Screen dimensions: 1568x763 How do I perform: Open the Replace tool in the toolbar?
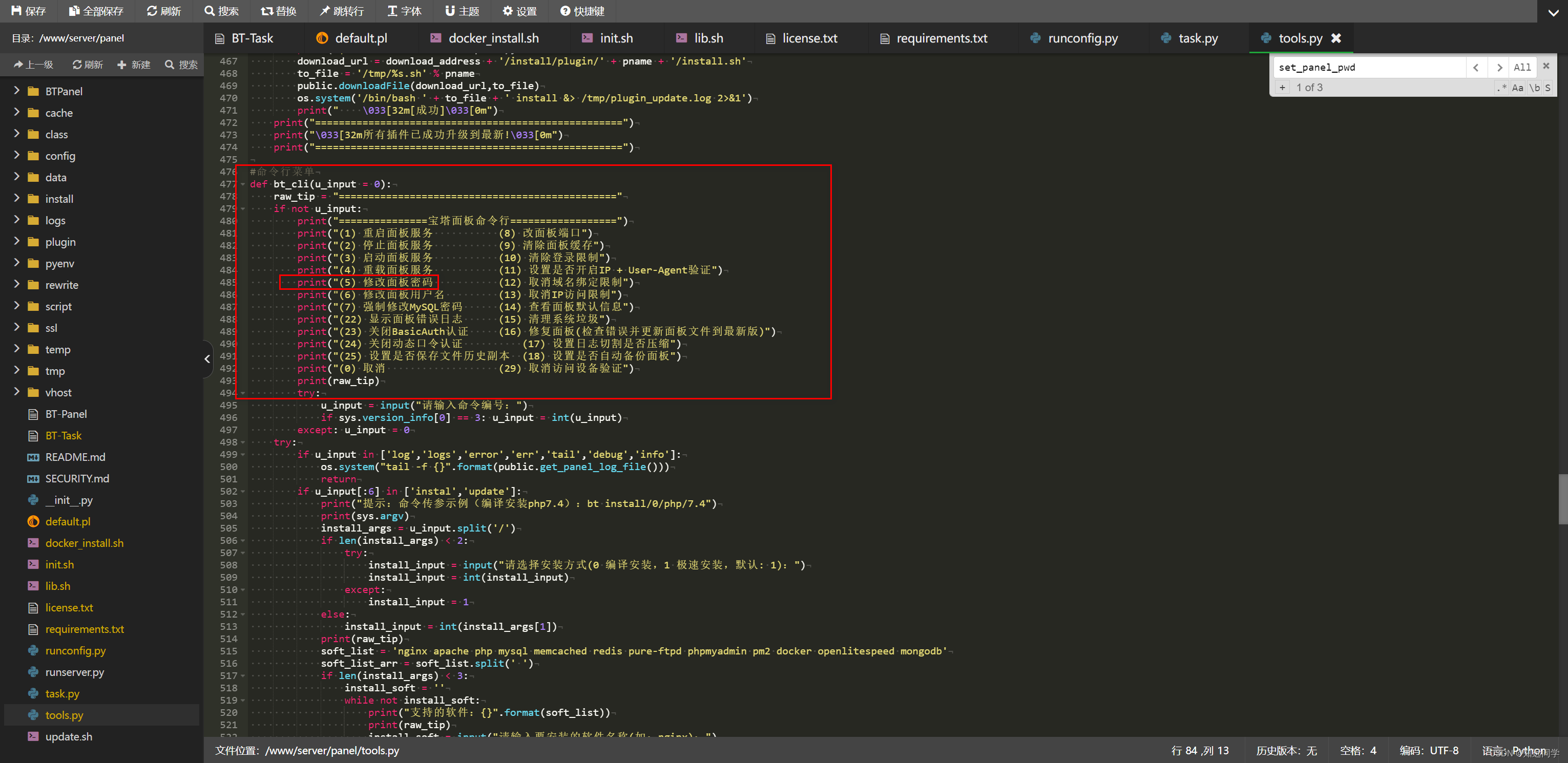pyautogui.click(x=278, y=11)
